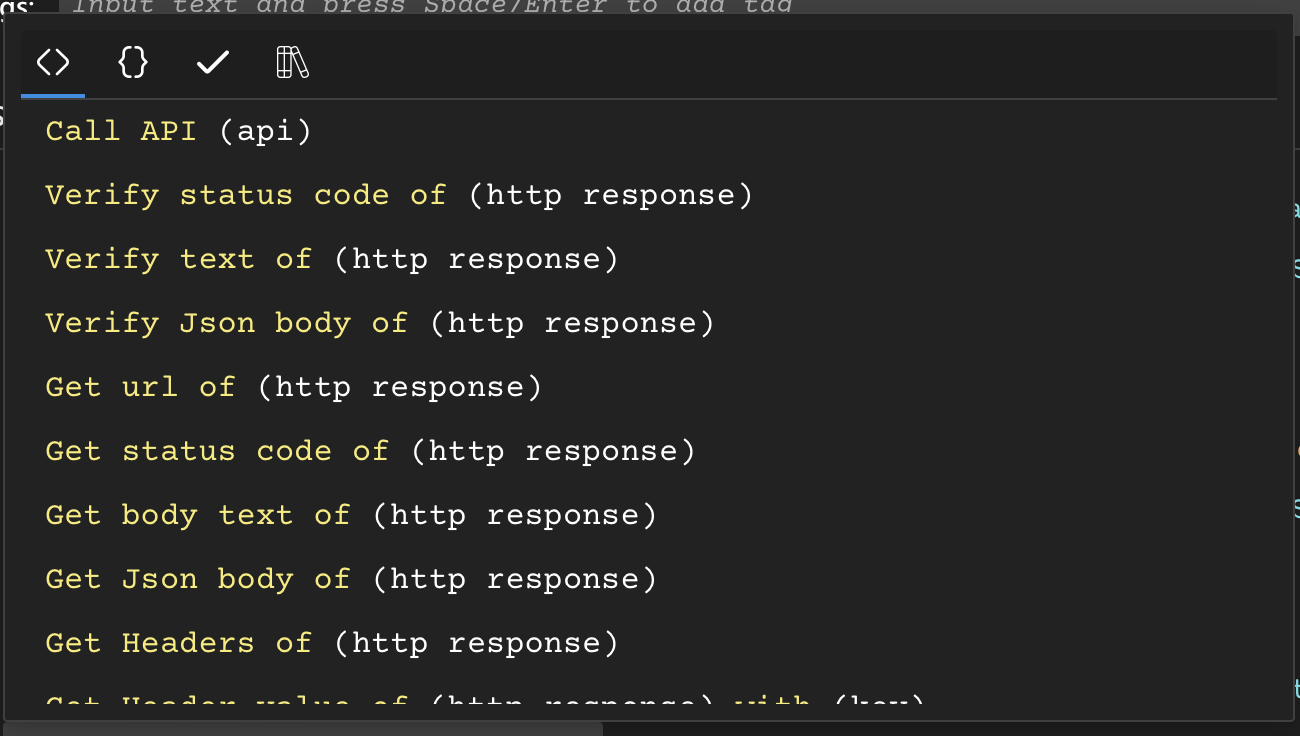This screenshot has width=1300, height=736.
Task: Pick "Verify Json body of (http response)"
Action: coord(378,323)
